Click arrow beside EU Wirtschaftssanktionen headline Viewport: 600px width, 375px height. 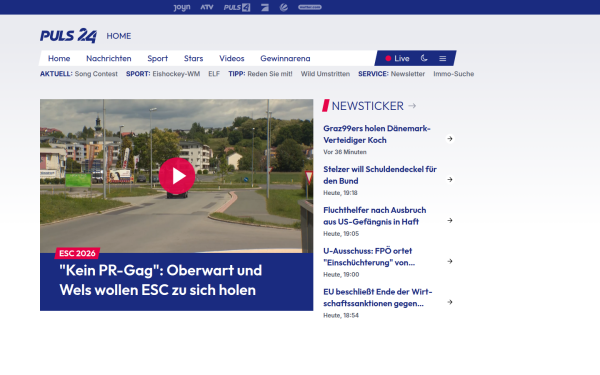[x=450, y=302]
